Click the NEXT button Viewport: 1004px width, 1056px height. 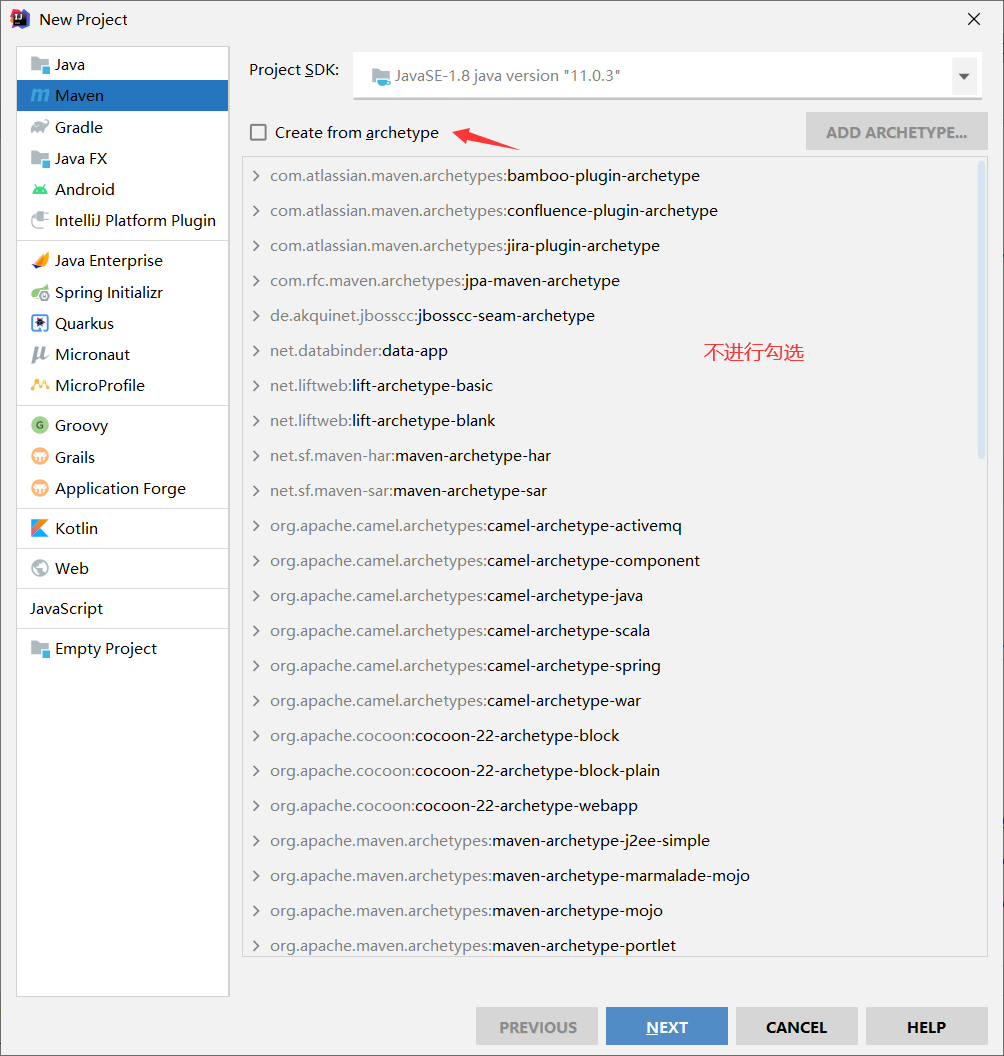point(667,1026)
